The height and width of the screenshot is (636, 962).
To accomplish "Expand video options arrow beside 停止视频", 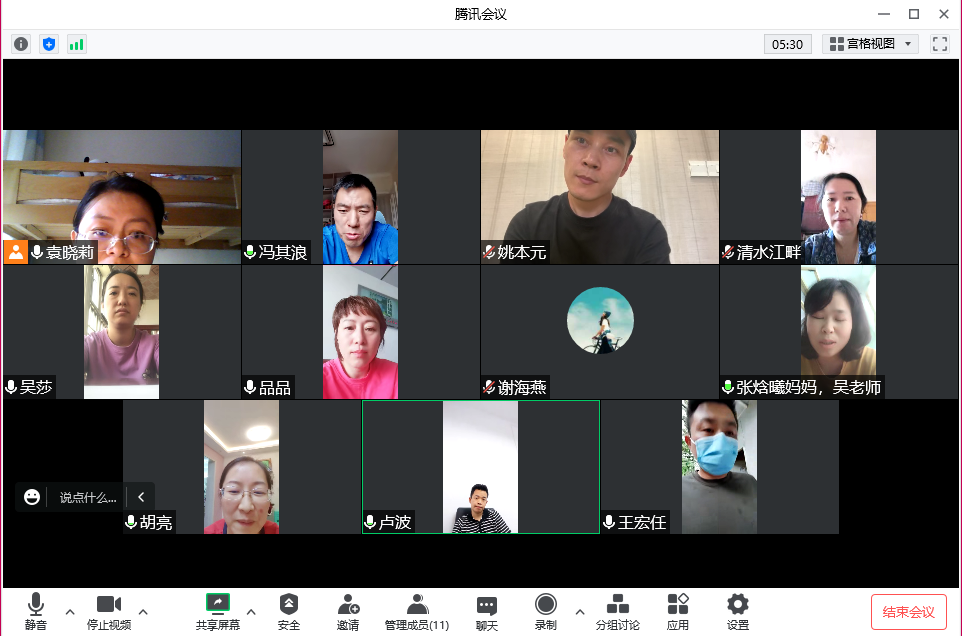I will click(143, 611).
